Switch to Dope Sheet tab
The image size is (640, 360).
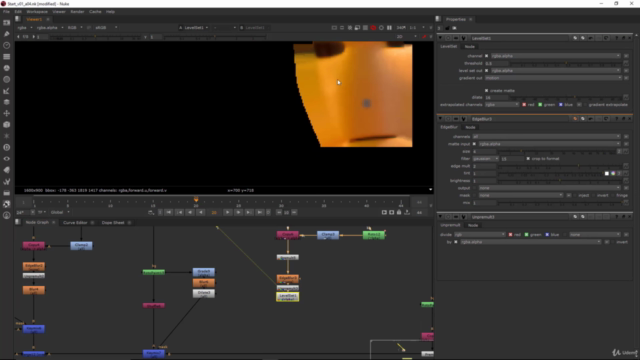pyautogui.click(x=113, y=223)
